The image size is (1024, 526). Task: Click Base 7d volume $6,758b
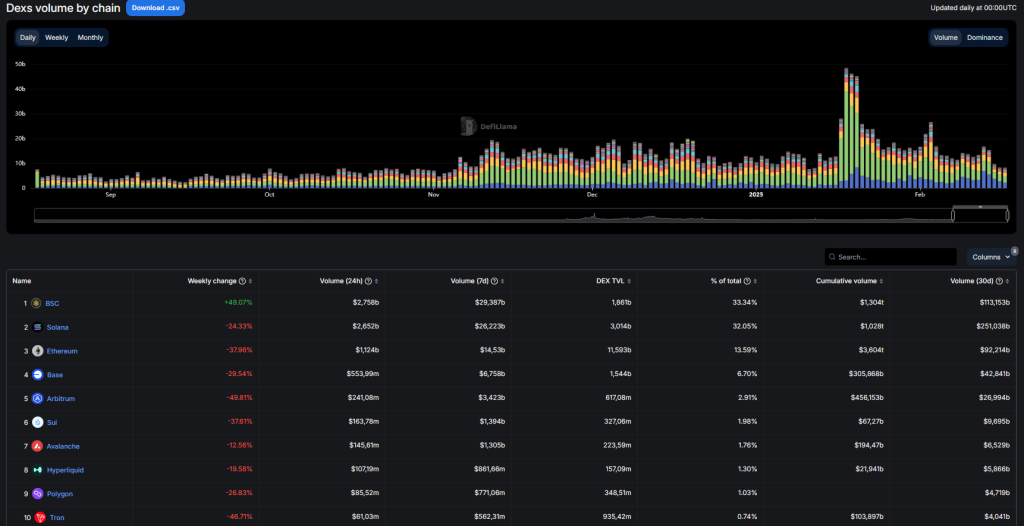tap(490, 375)
